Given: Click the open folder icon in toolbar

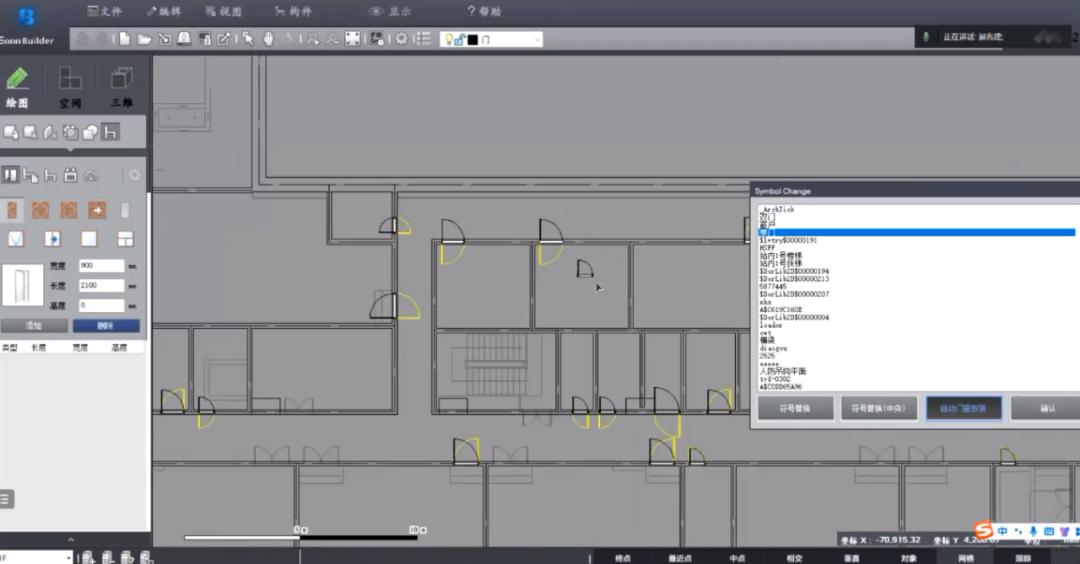Looking at the screenshot, I should point(144,39).
